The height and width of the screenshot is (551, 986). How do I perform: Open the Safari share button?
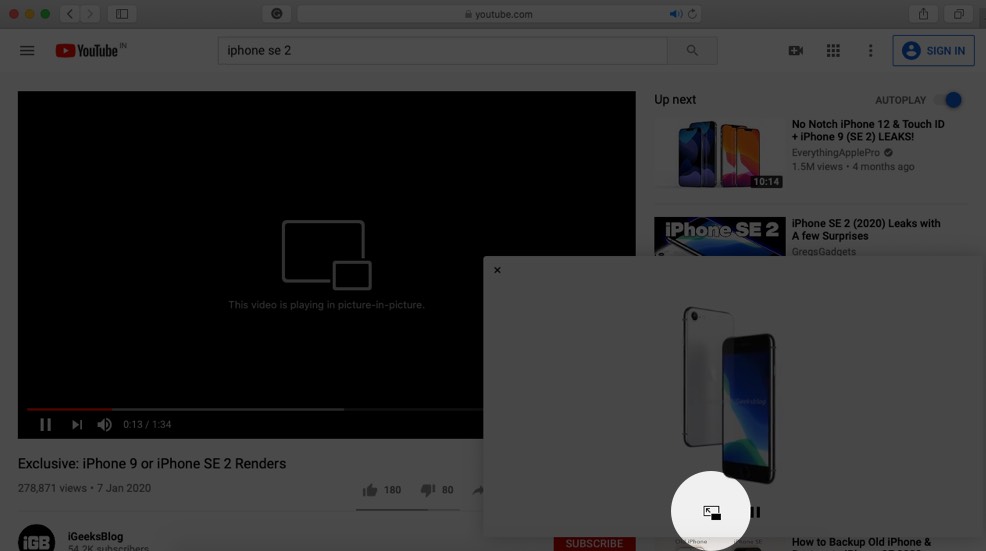pos(923,14)
